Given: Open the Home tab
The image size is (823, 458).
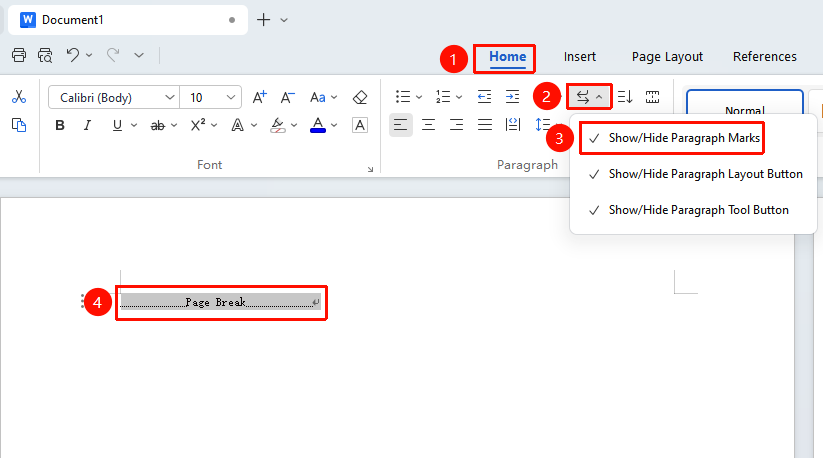Looking at the screenshot, I should [508, 57].
